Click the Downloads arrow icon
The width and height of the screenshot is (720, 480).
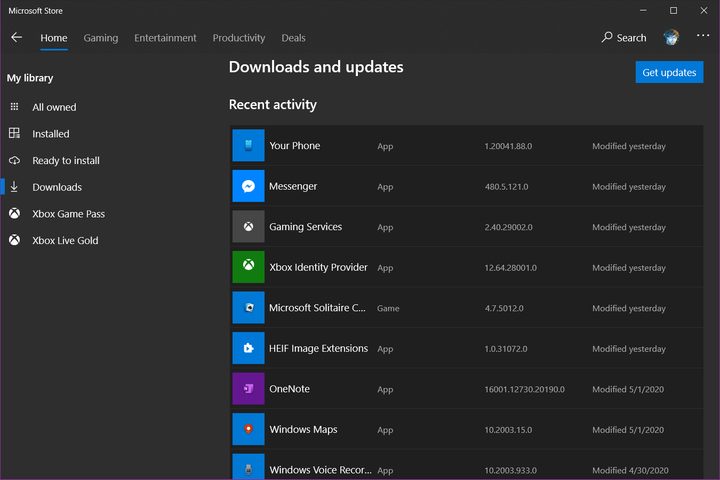coord(14,186)
